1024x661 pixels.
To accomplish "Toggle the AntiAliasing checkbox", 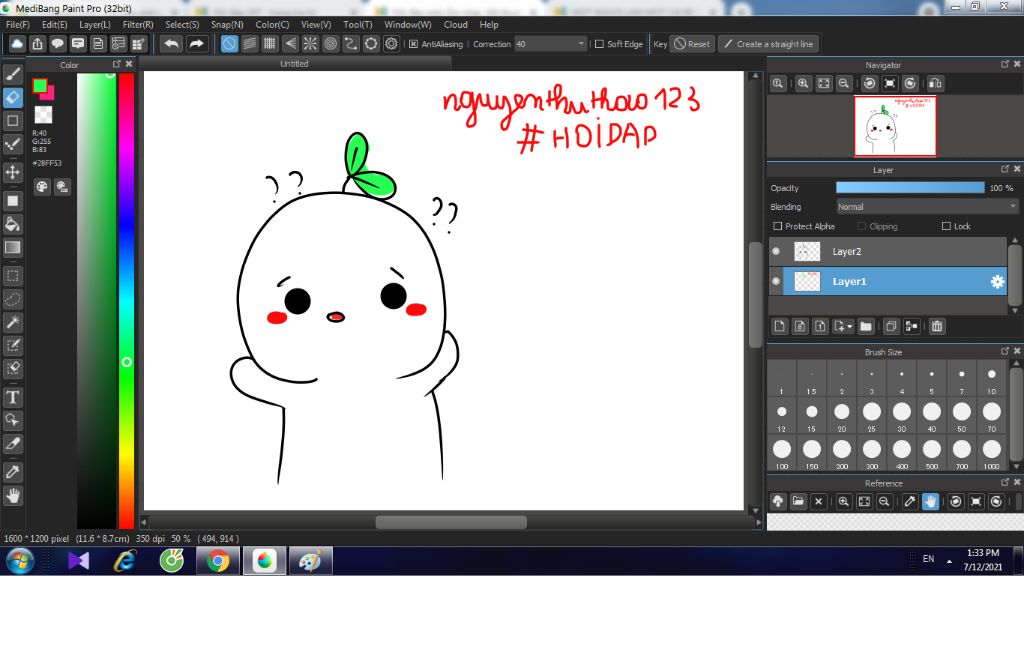I will click(413, 44).
